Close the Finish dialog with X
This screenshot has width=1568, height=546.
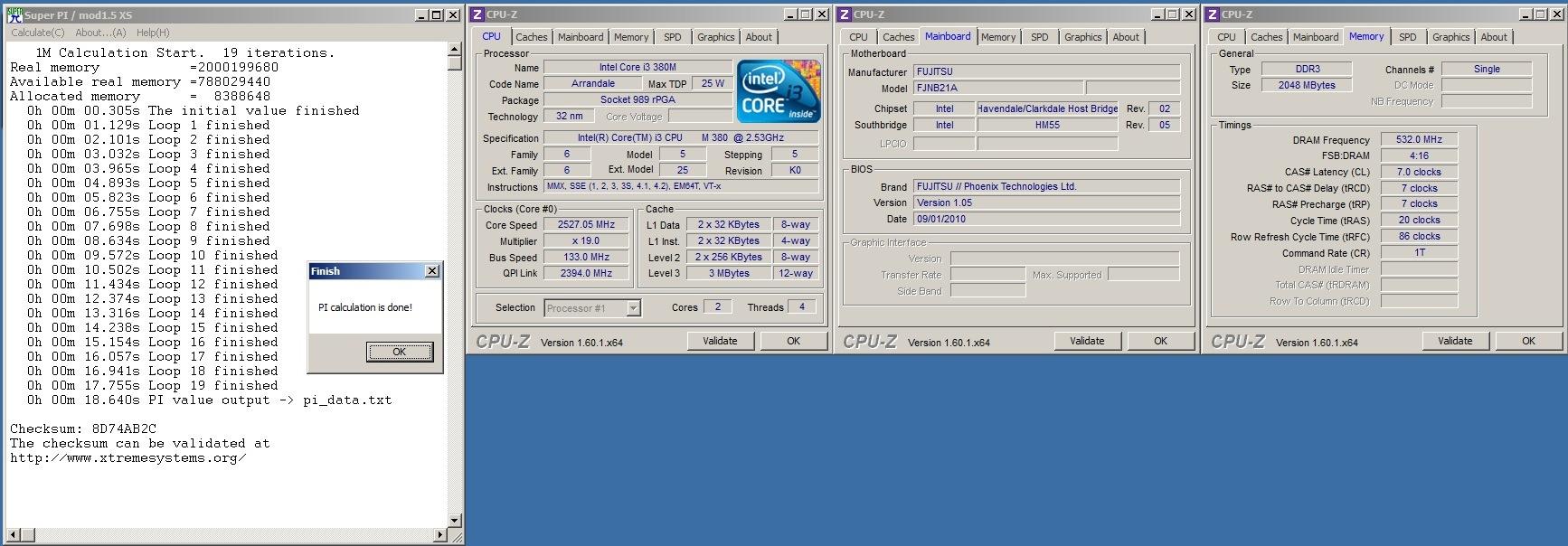pos(432,271)
